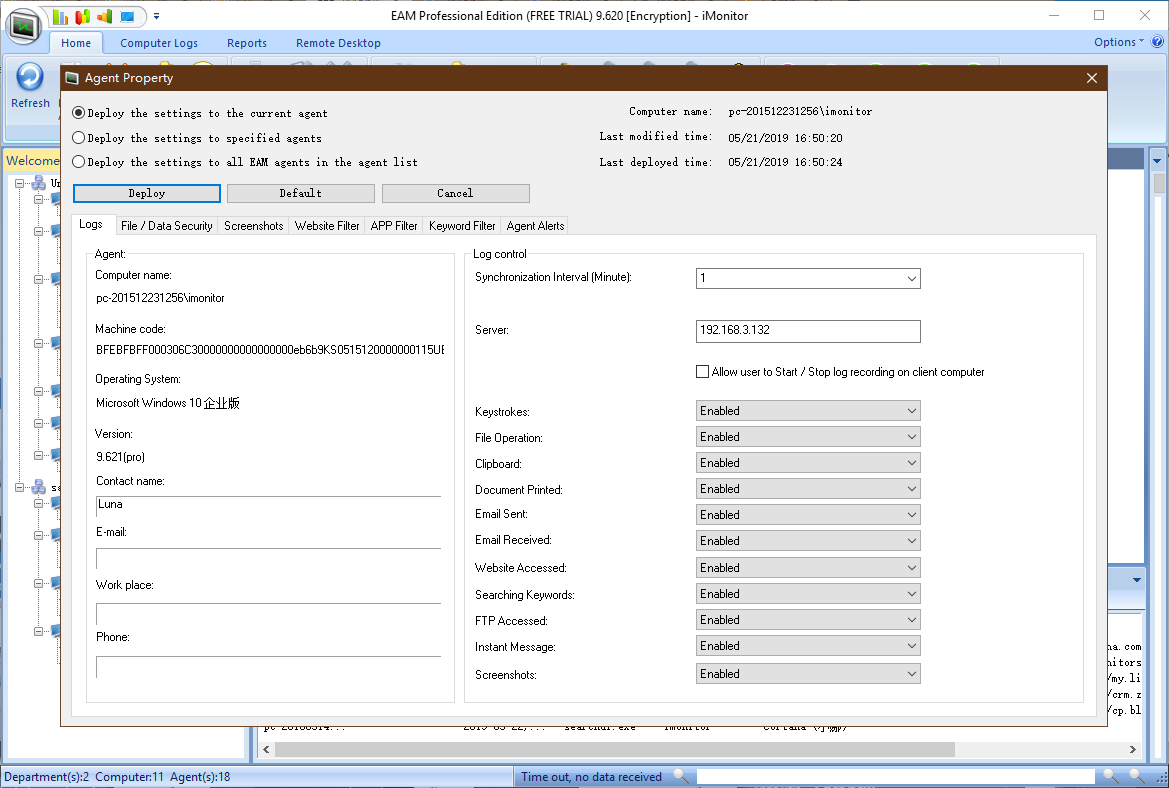The image size is (1169, 788).
Task: Click the Server address input field
Action: [807, 331]
